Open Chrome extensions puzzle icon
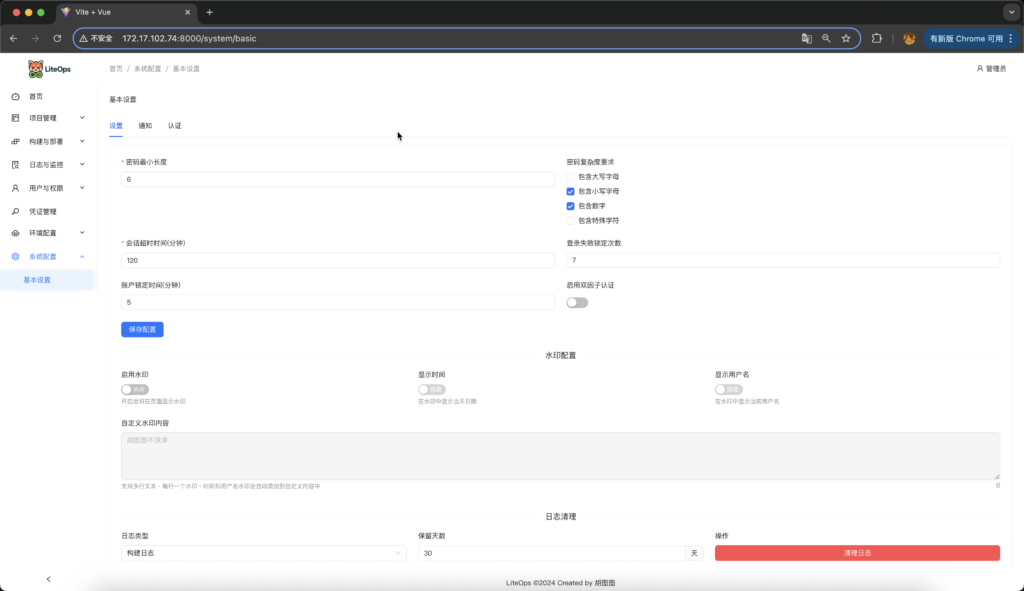Viewport: 1024px width, 591px height. click(x=877, y=38)
